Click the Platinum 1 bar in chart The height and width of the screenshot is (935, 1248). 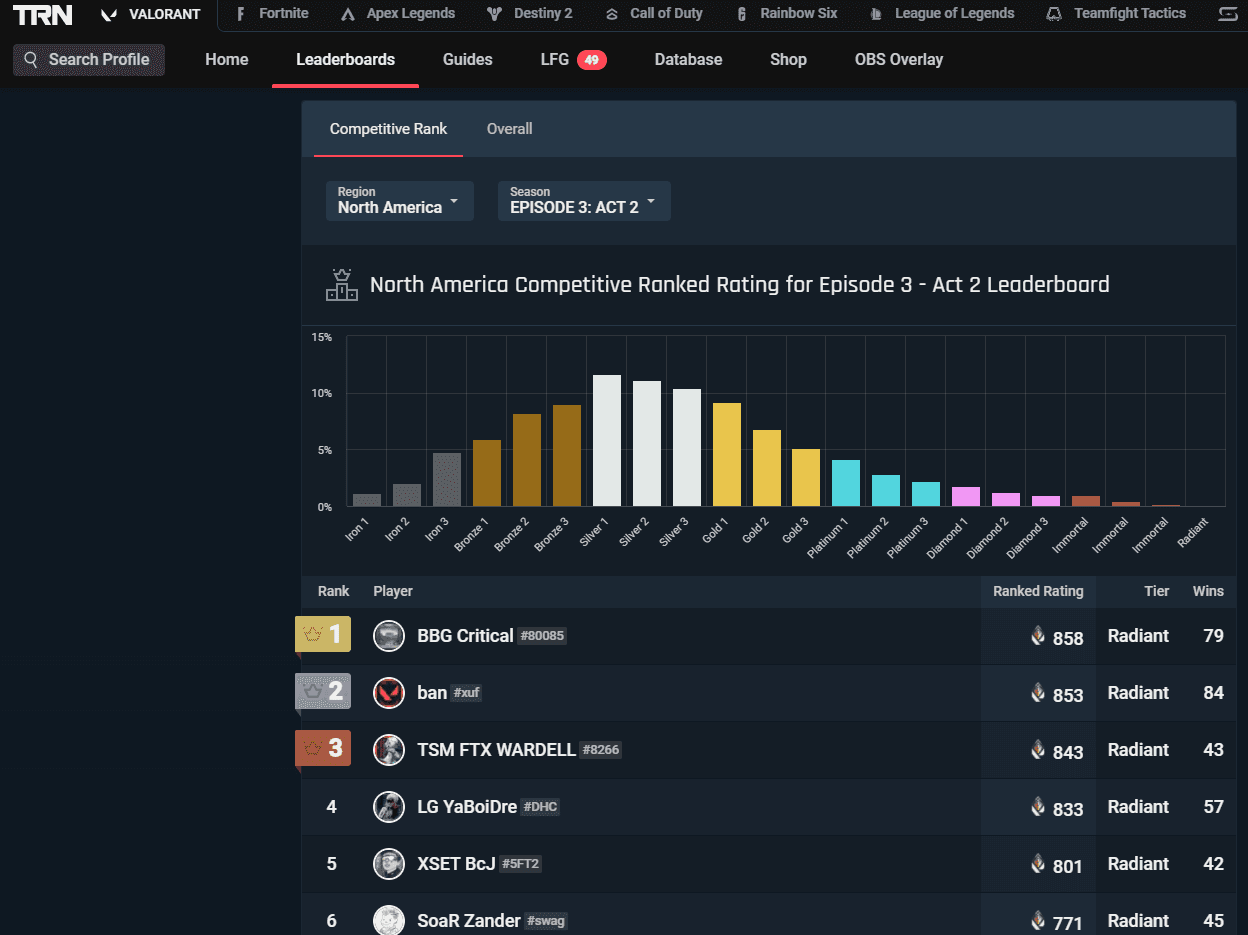pyautogui.click(x=846, y=484)
